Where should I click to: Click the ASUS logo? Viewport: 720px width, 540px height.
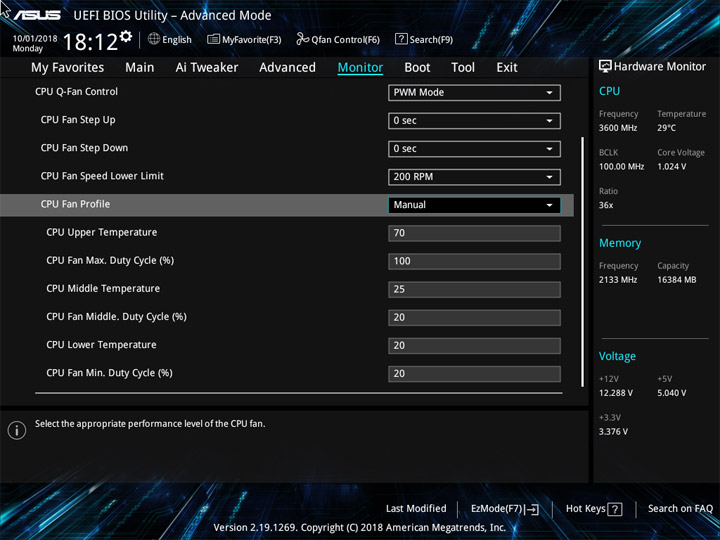pos(37,15)
